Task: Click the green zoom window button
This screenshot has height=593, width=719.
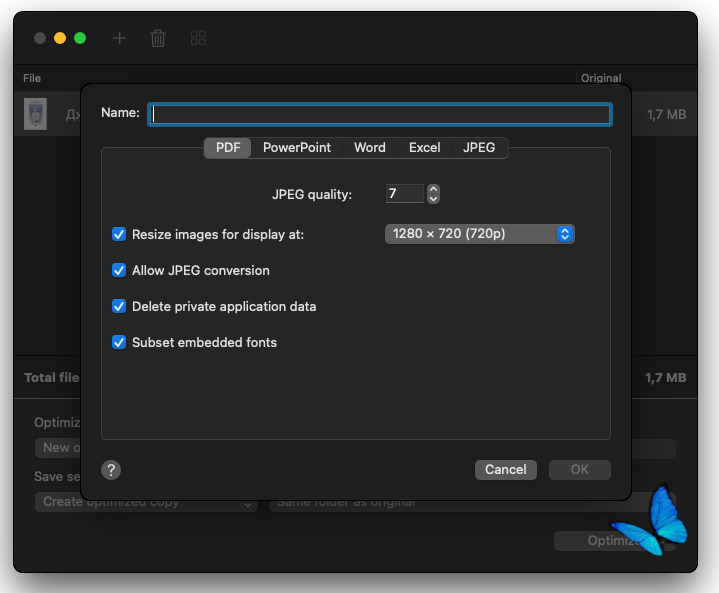Action: pos(80,38)
